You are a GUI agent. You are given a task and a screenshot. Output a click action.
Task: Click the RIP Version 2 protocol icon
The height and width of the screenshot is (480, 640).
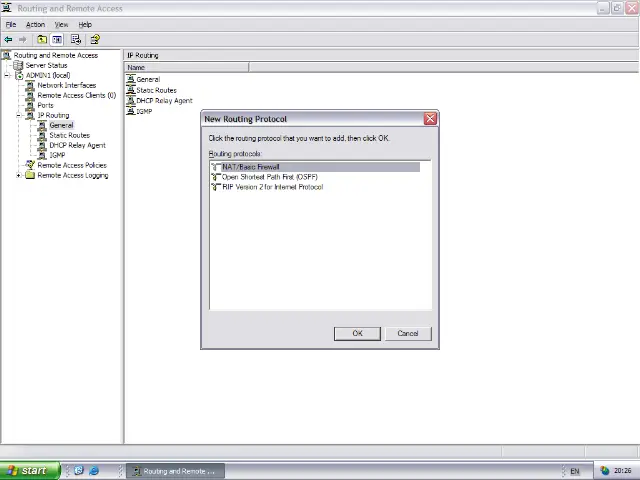216,187
